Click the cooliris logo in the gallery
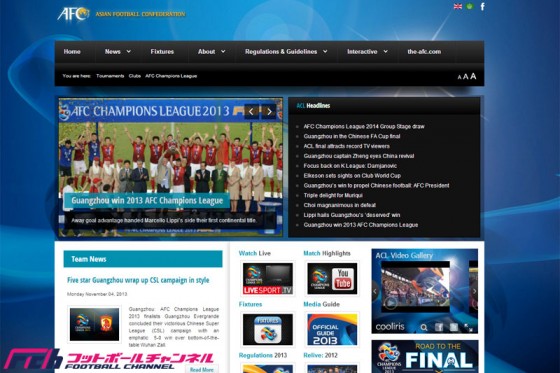Image resolution: width=560 pixels, height=373 pixels. click(390, 327)
